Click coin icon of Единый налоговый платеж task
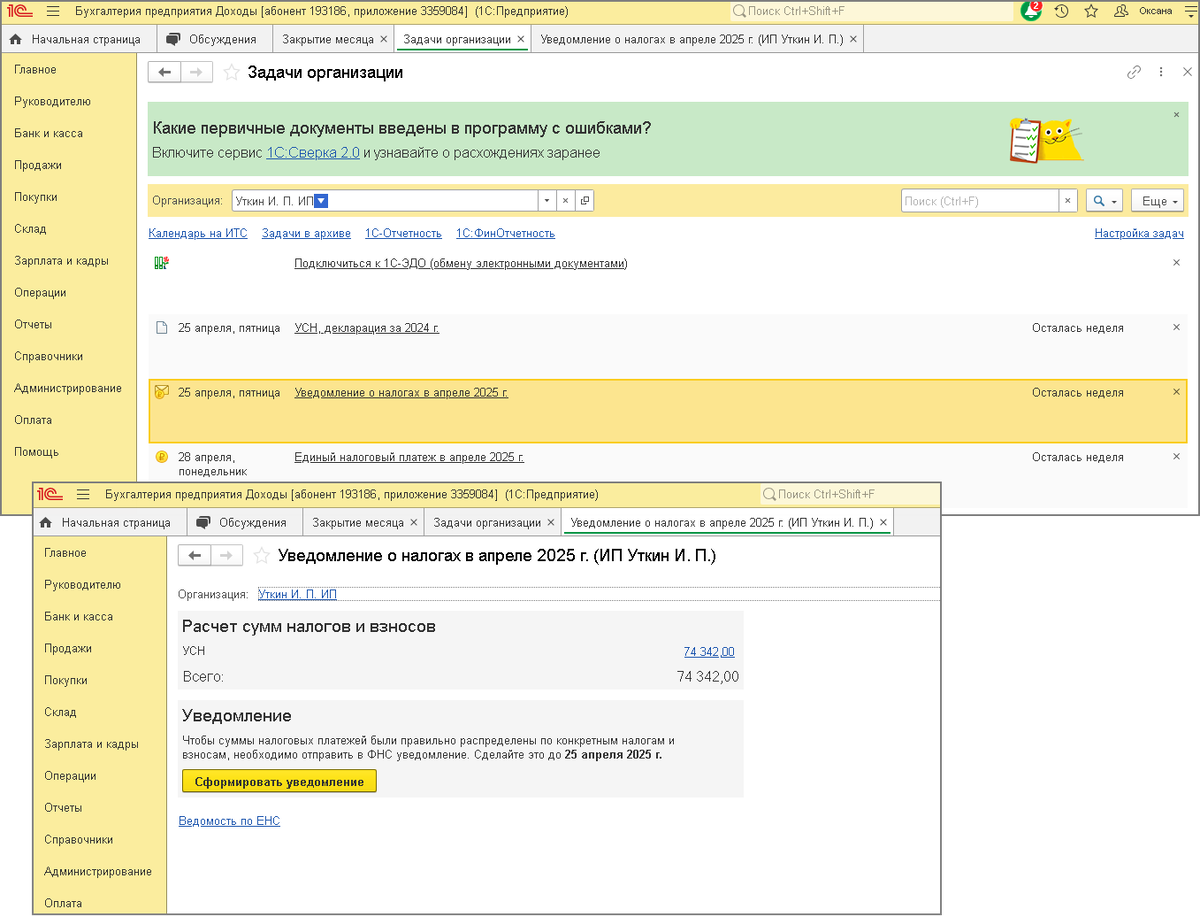The height and width of the screenshot is (917, 1200). click(161, 457)
